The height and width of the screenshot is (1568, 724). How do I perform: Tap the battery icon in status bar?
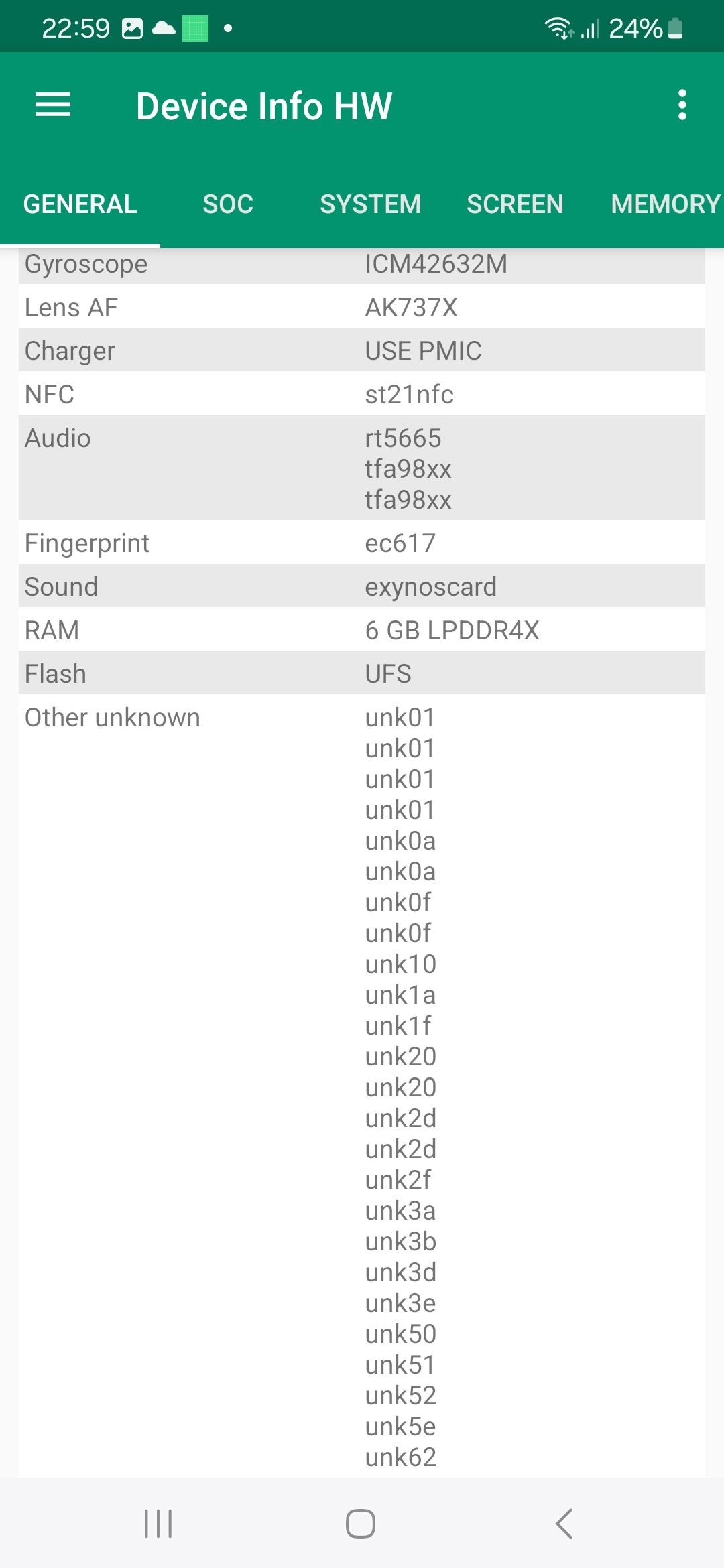point(676,28)
